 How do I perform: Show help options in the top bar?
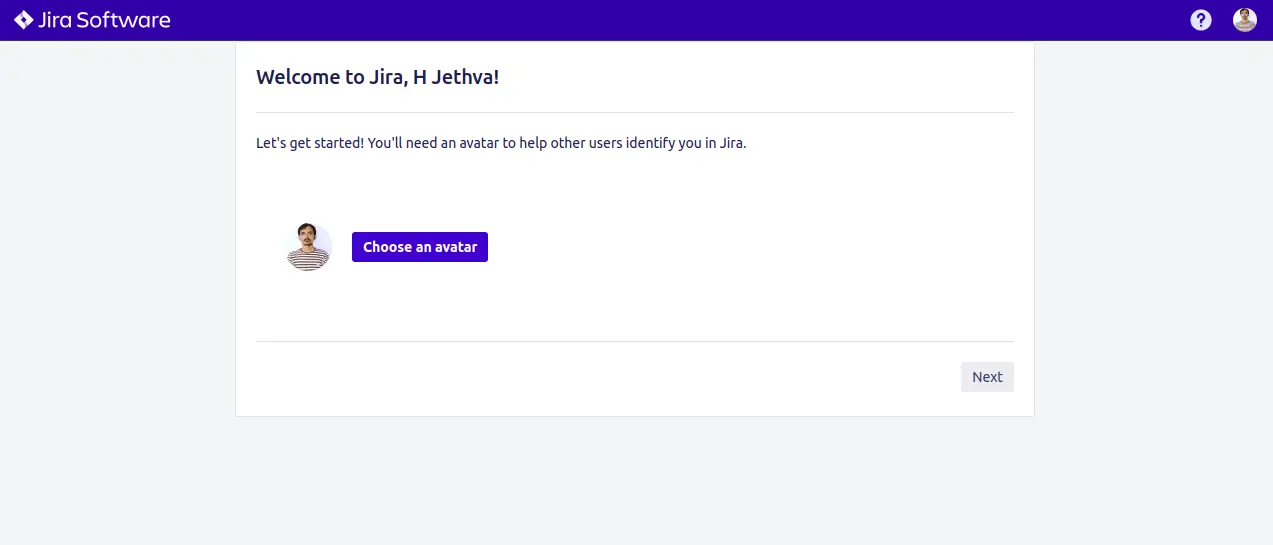point(1201,20)
